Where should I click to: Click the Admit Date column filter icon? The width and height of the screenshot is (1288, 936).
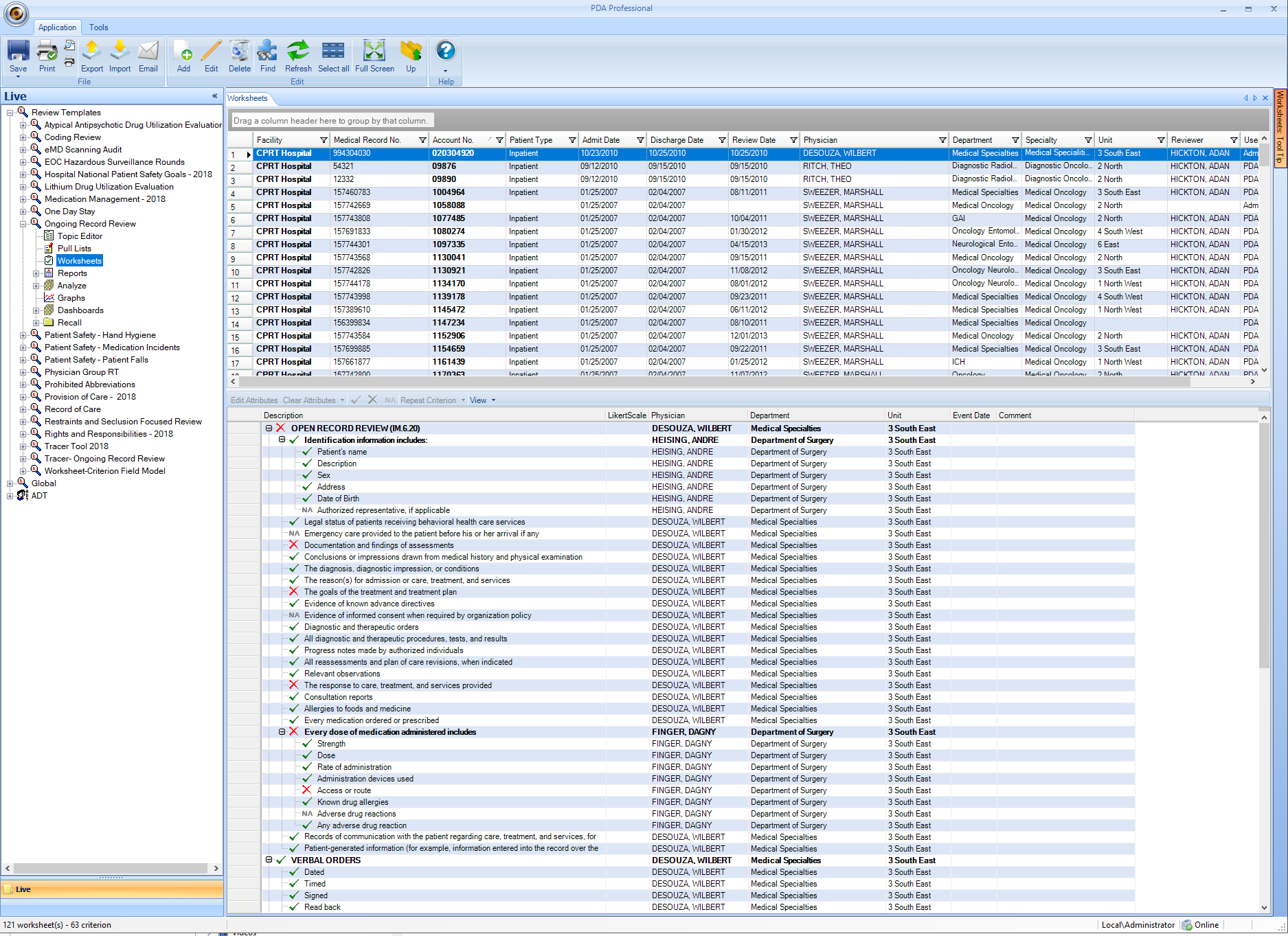640,140
